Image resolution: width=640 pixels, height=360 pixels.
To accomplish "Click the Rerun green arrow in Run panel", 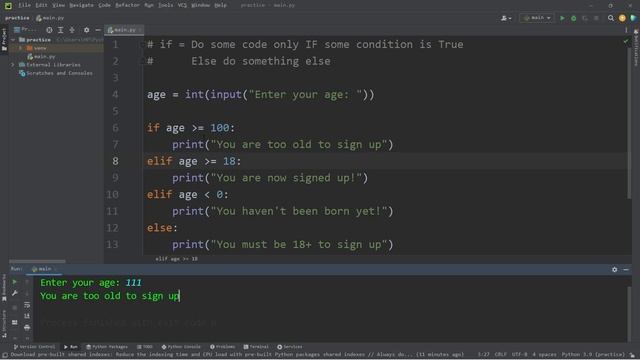I will 15,282.
